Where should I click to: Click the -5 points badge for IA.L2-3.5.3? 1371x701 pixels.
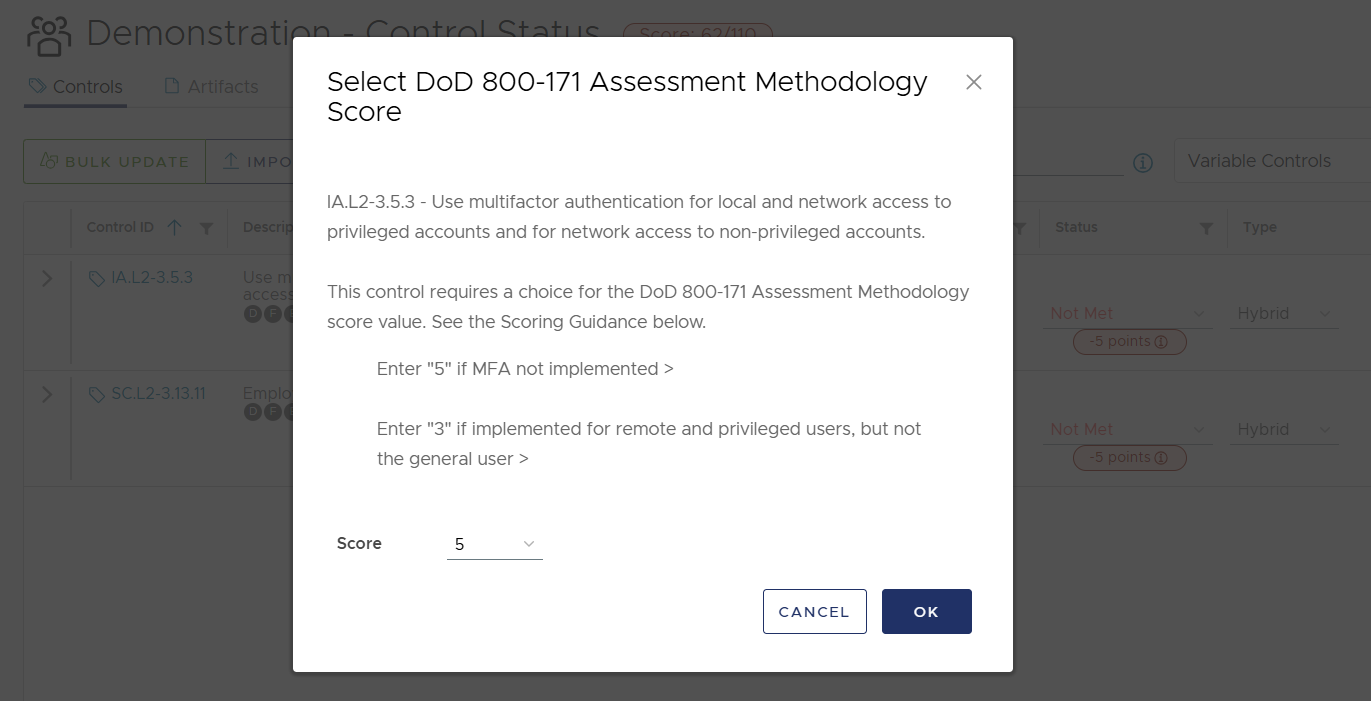pos(1129,342)
